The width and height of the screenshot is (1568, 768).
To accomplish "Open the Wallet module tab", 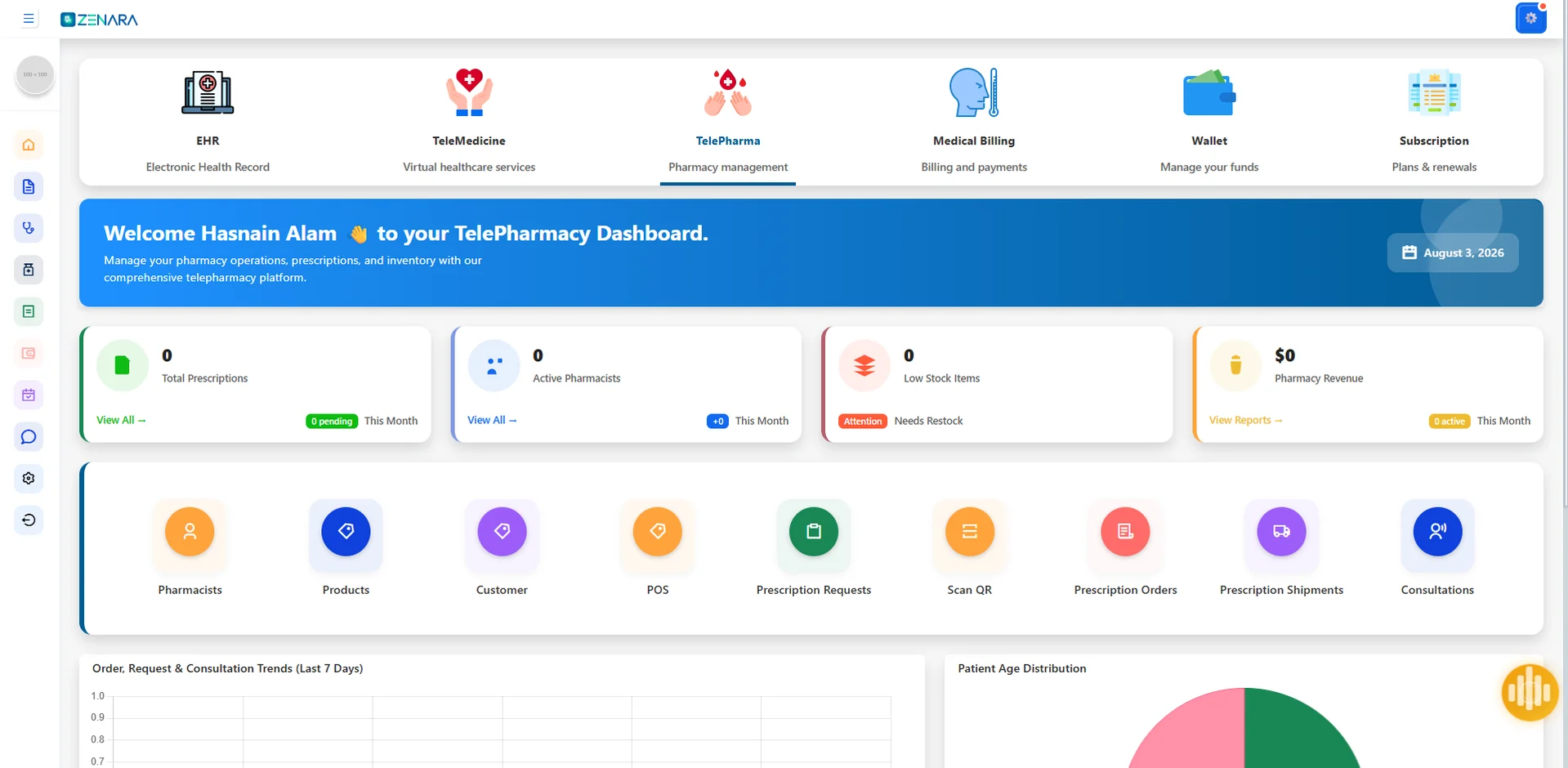I will pyautogui.click(x=1209, y=121).
